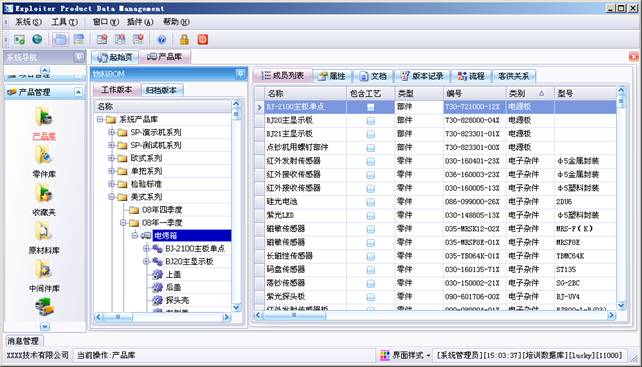Viewport: 642px width, 367px height.
Task: Switch to the 属性 tab
Action: (332, 76)
